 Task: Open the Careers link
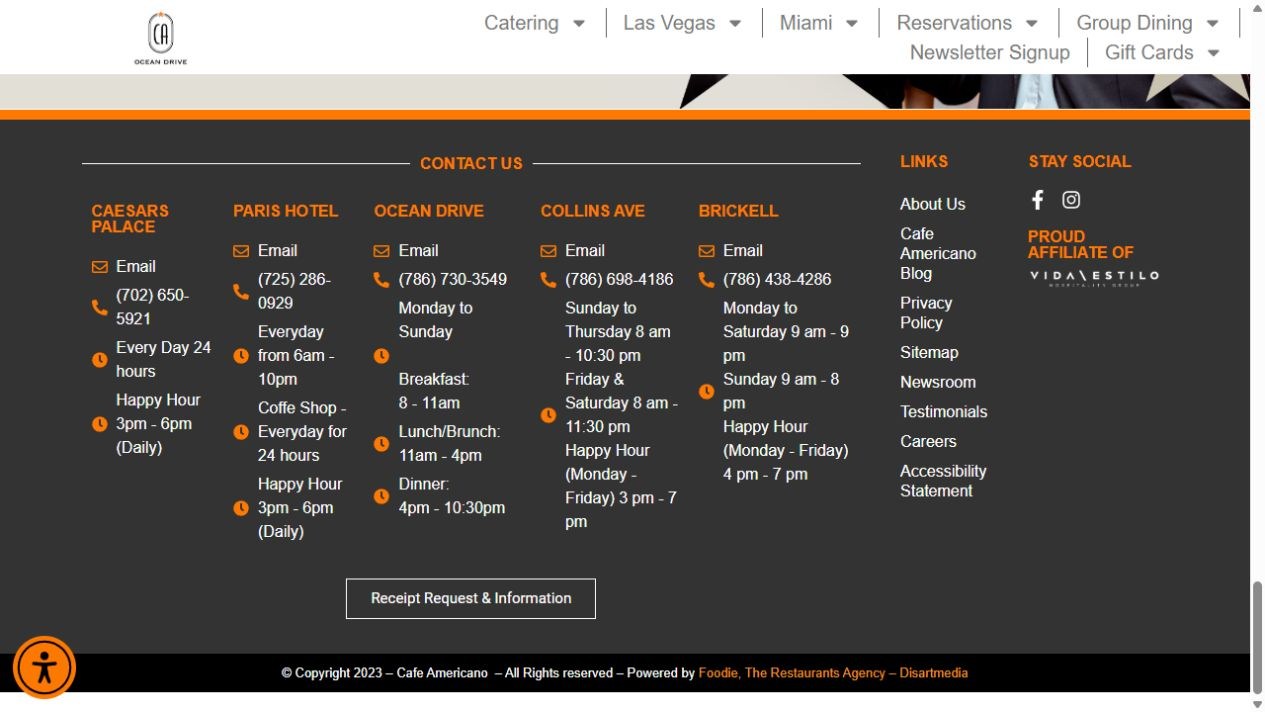click(x=928, y=441)
